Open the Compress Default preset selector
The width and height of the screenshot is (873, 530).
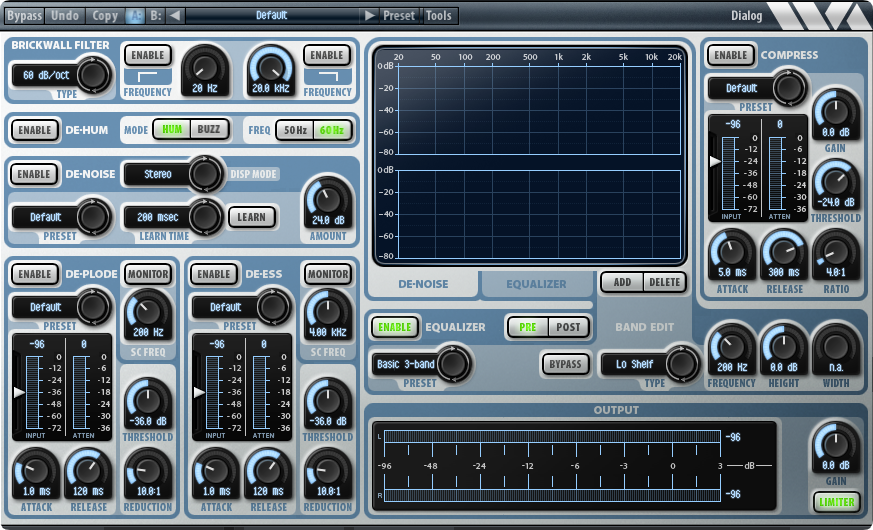(757, 88)
